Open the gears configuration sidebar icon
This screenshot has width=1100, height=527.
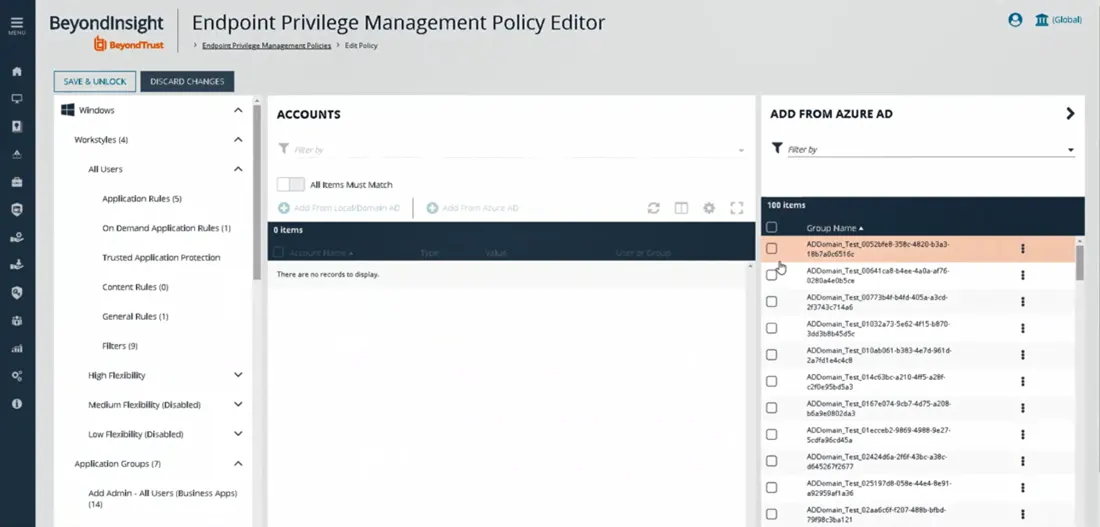coord(17,376)
